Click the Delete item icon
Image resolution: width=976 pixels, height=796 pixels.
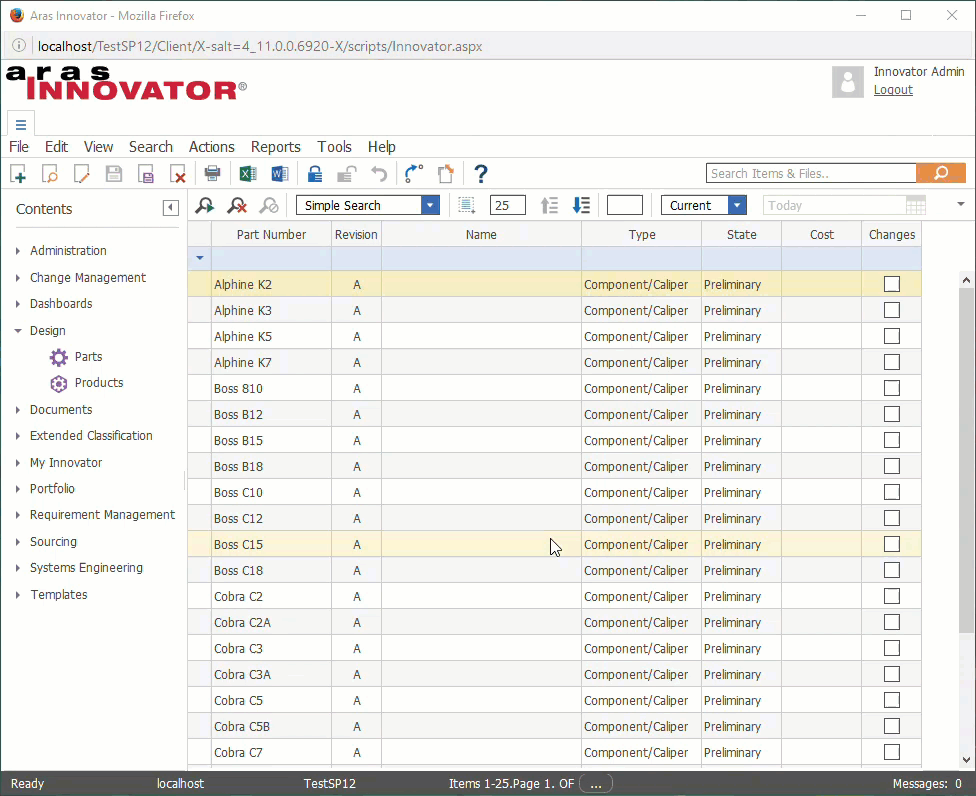click(178, 174)
